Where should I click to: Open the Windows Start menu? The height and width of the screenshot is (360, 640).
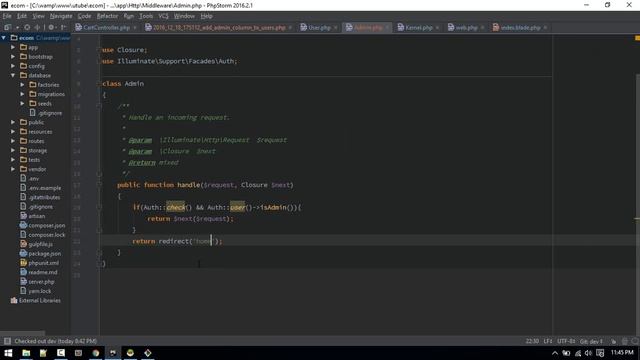(8, 353)
